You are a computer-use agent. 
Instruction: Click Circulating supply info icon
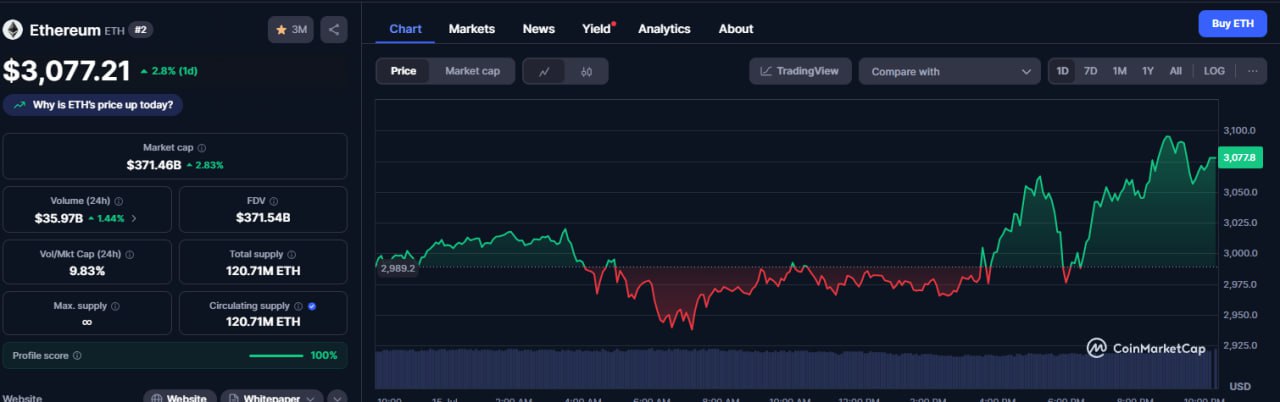[x=298, y=306]
